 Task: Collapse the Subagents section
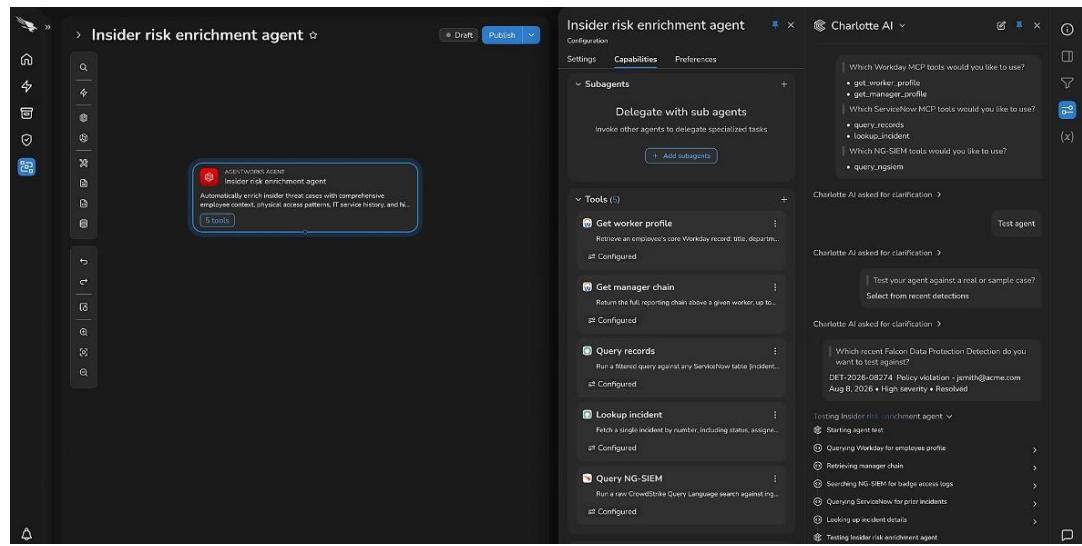pyautogui.click(x=578, y=84)
